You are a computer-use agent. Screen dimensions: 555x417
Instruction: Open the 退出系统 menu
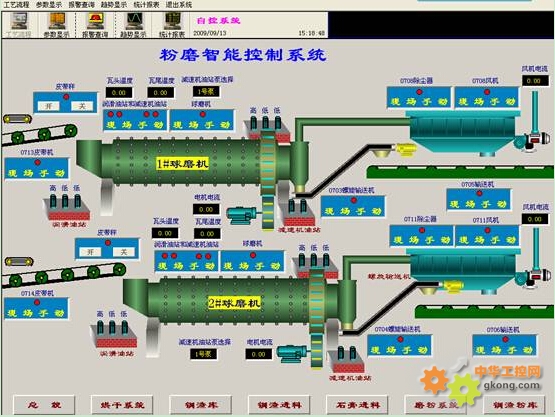point(179,5)
